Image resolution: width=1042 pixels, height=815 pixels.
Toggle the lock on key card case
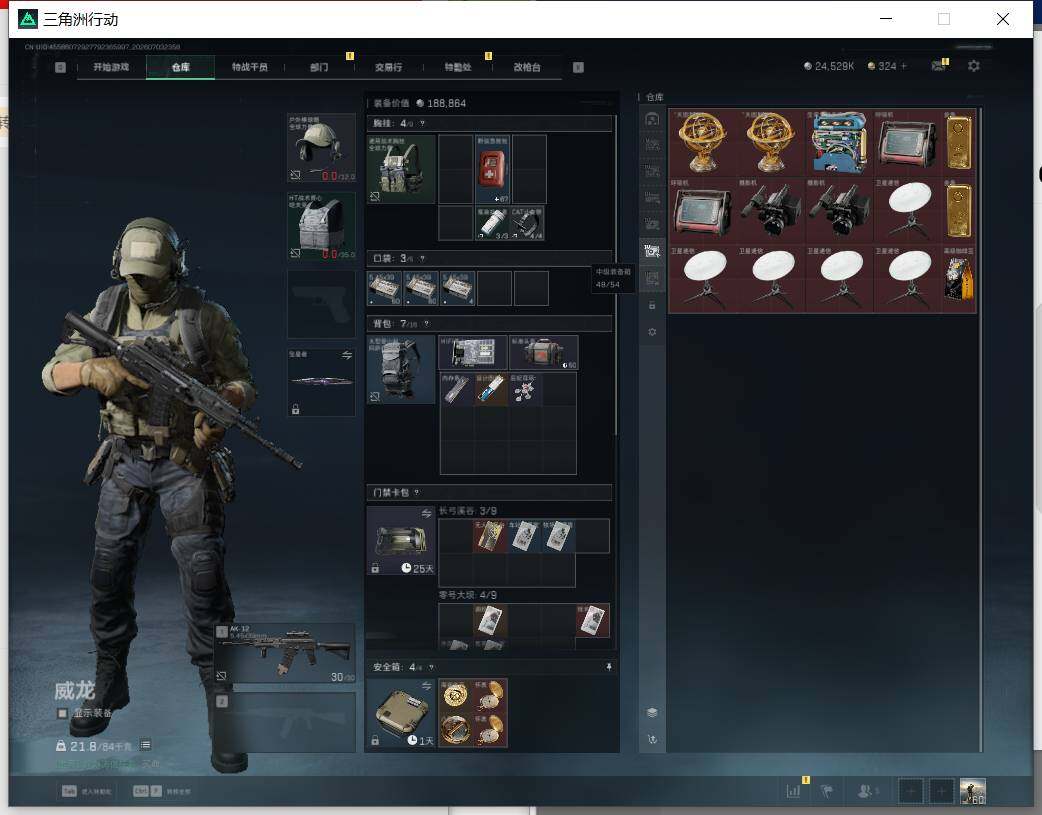click(375, 568)
